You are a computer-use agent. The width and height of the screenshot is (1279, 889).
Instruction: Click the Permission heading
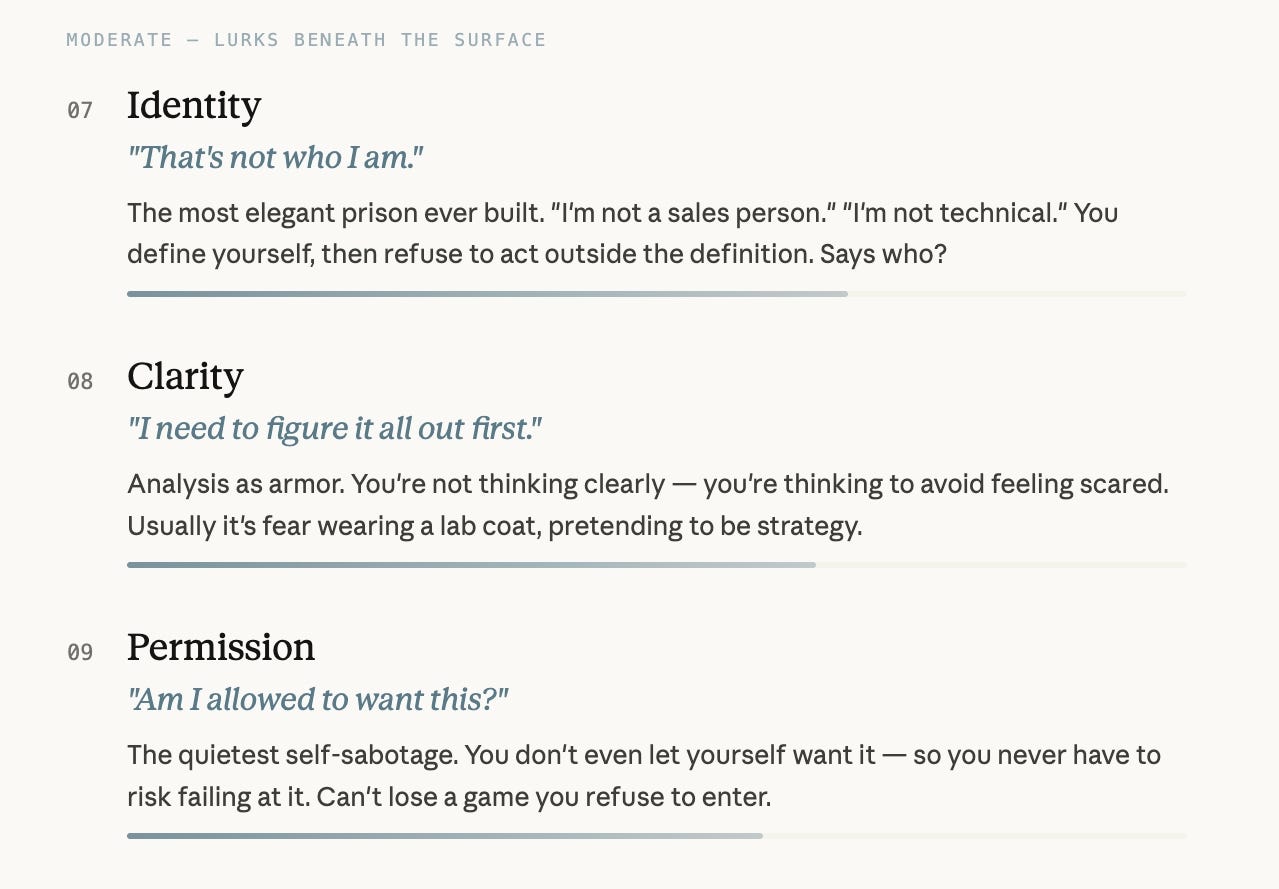click(x=221, y=648)
